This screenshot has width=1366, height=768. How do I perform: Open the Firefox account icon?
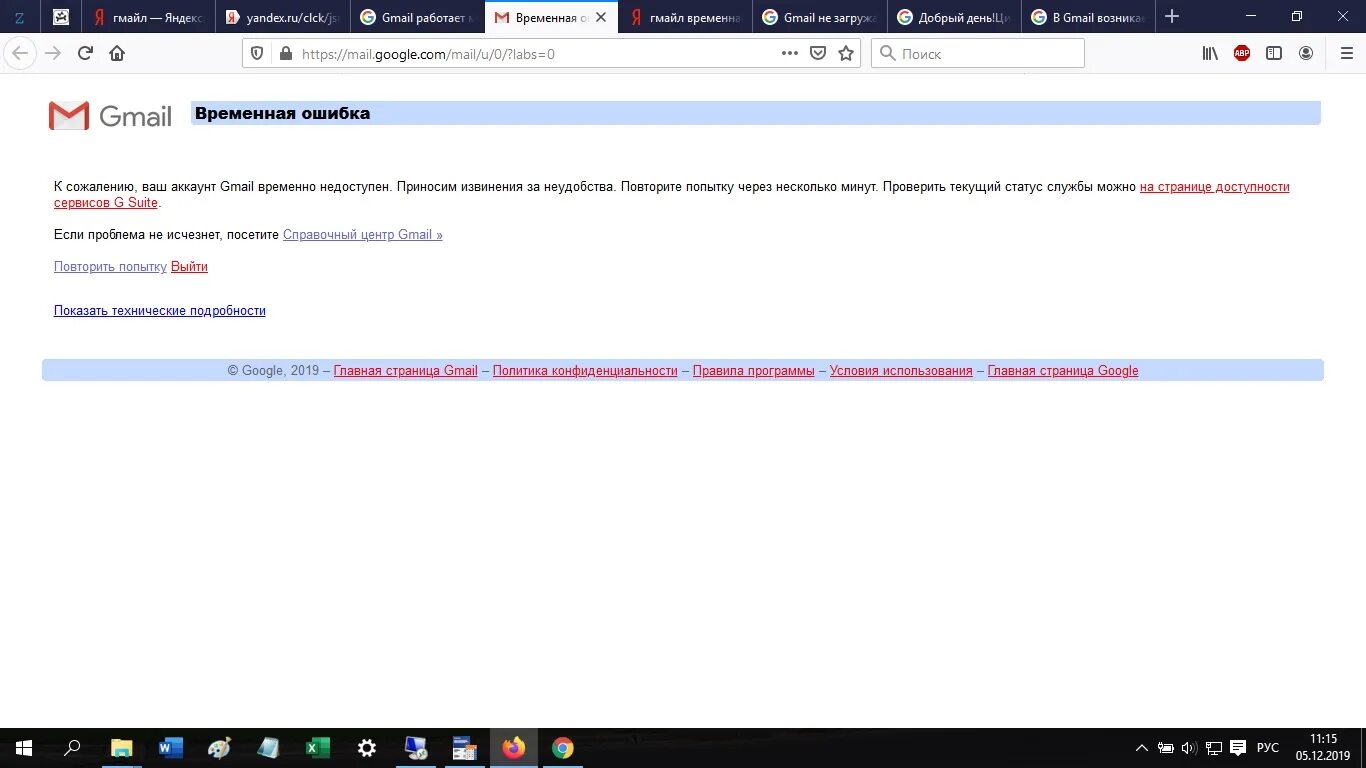coord(1306,54)
